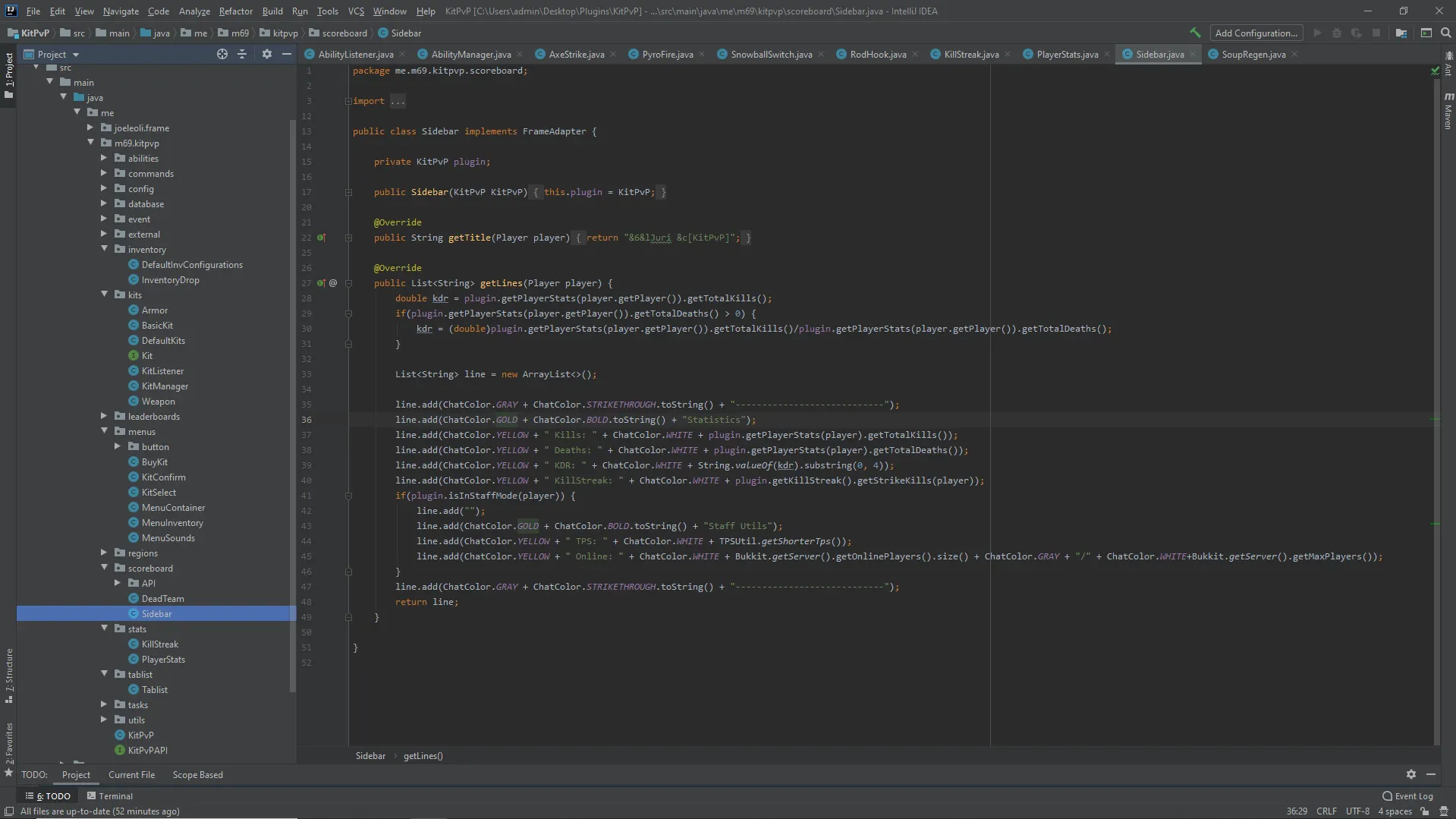Open the Project Structure toolbar icon
The image size is (1456, 819).
pos(1401,33)
